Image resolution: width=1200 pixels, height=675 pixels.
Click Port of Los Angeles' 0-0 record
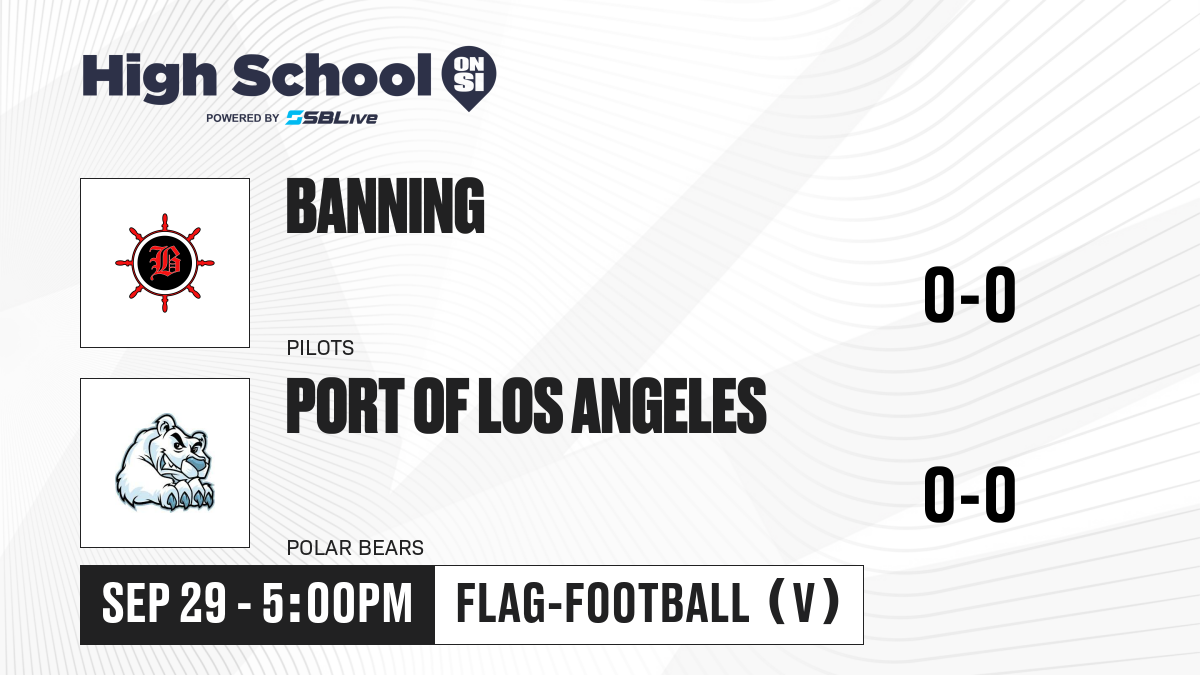point(969,496)
